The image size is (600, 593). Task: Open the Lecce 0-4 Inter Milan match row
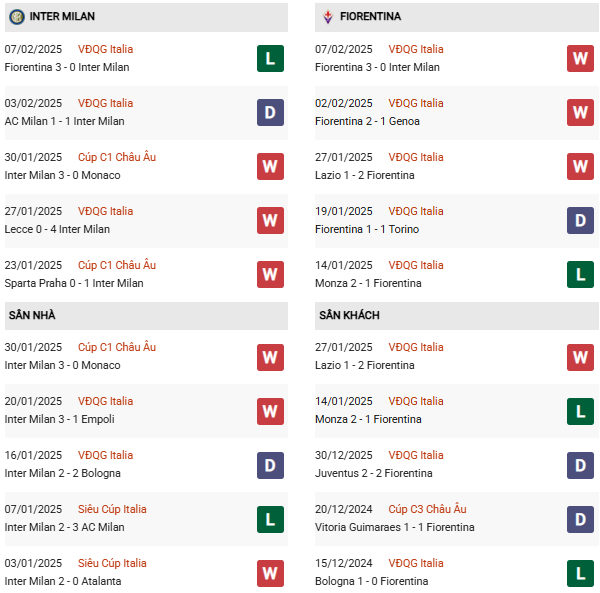pyautogui.click(x=146, y=220)
